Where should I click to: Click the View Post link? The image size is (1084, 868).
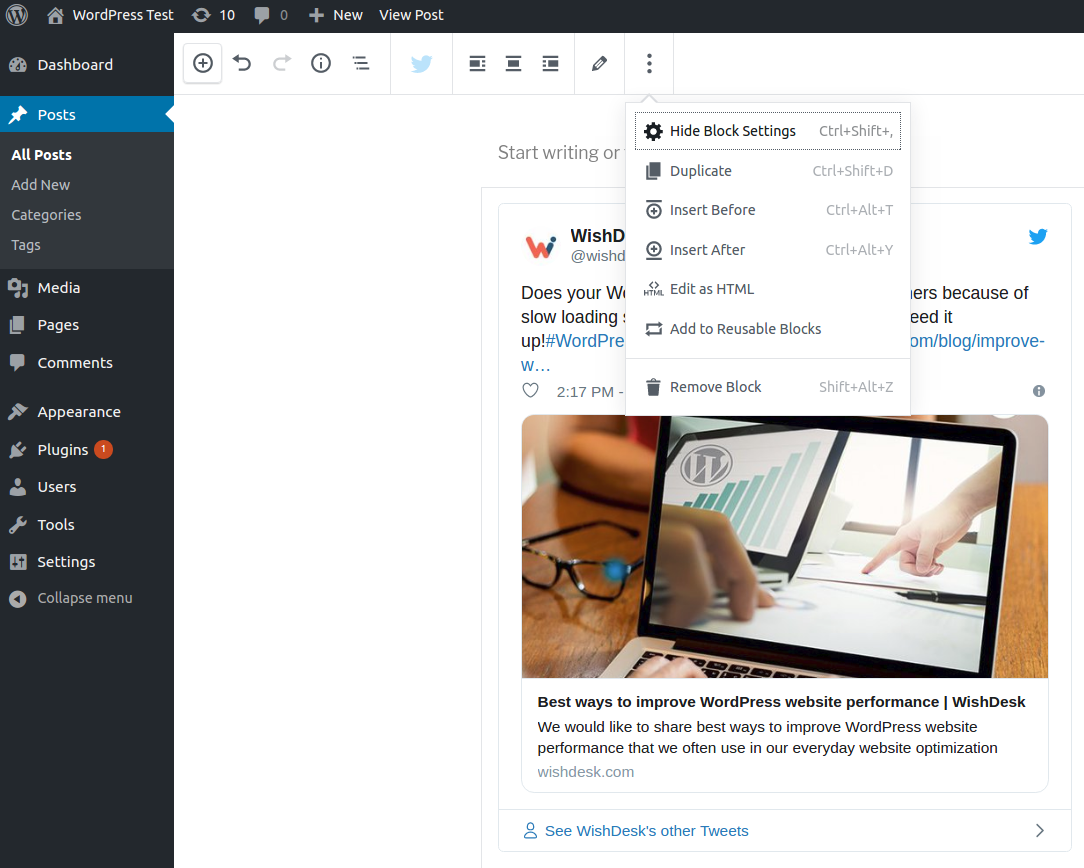(411, 15)
